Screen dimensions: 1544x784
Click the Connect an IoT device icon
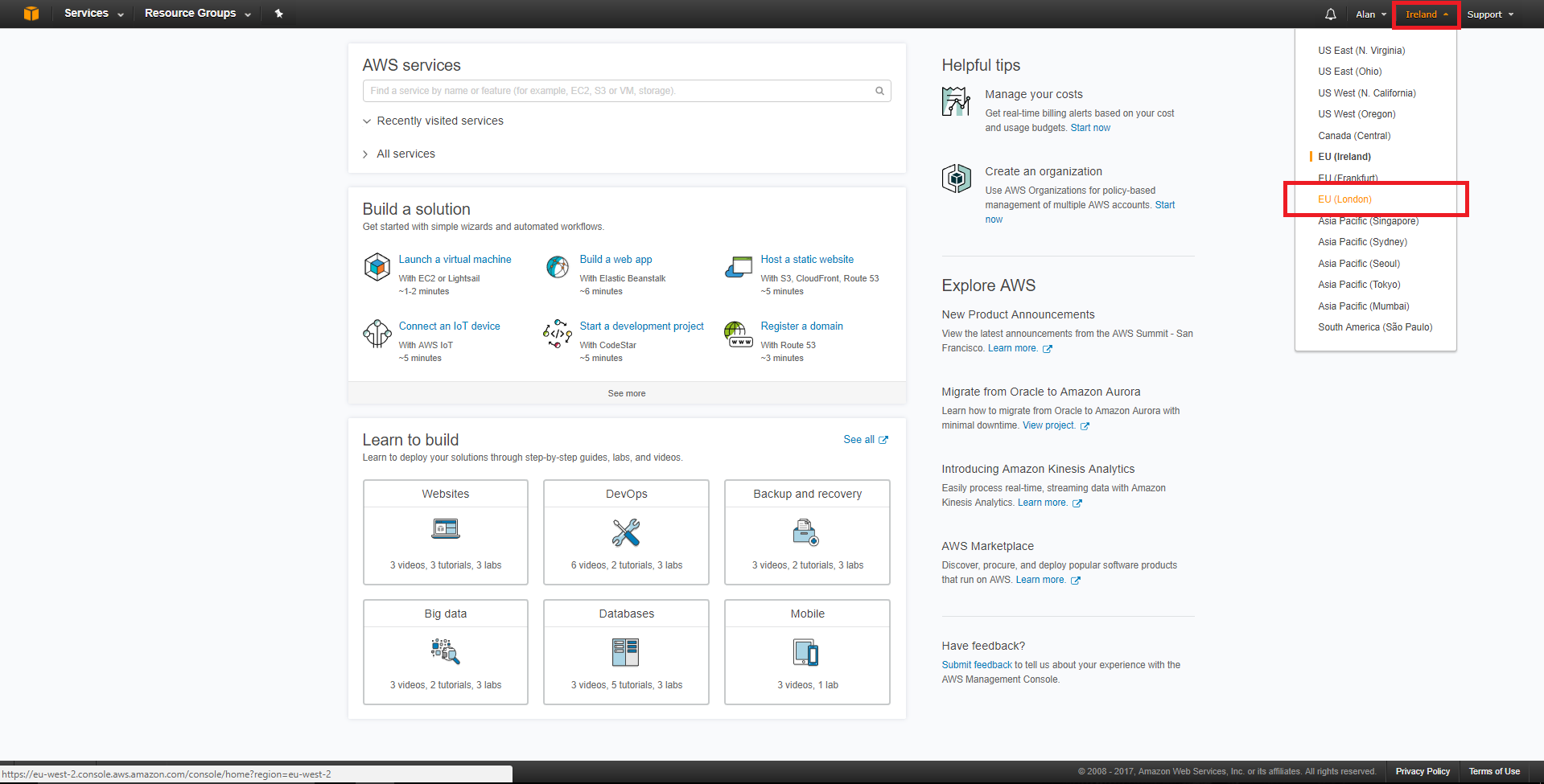(x=377, y=333)
